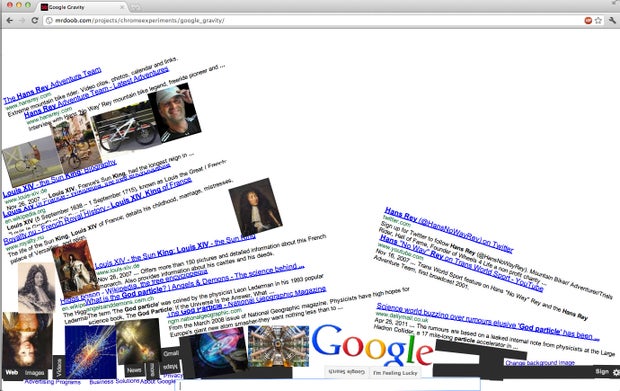Click the upside-down portrait thumbnail
The image size is (620, 391).
pos(27,340)
